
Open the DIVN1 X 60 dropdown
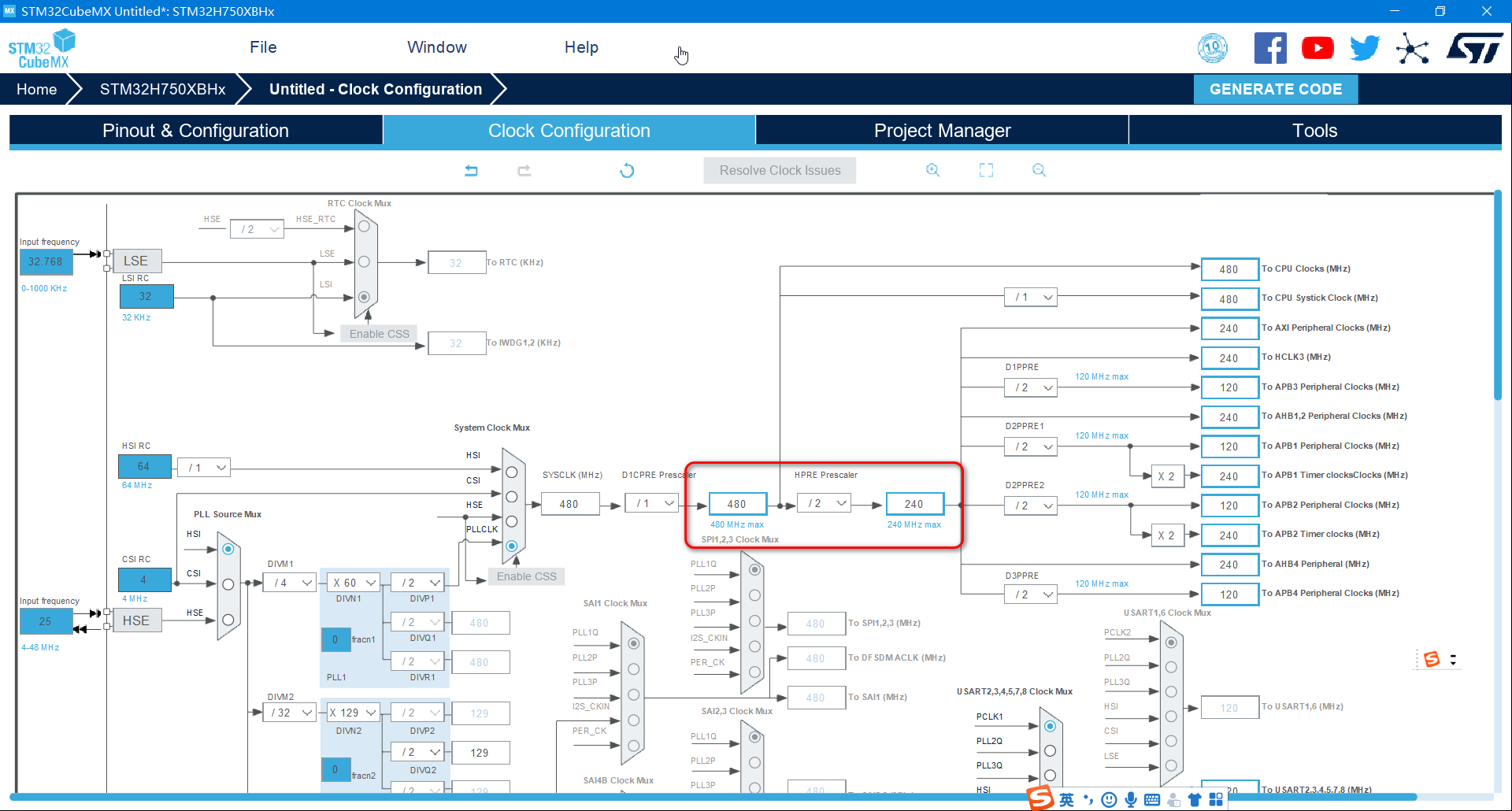(354, 583)
